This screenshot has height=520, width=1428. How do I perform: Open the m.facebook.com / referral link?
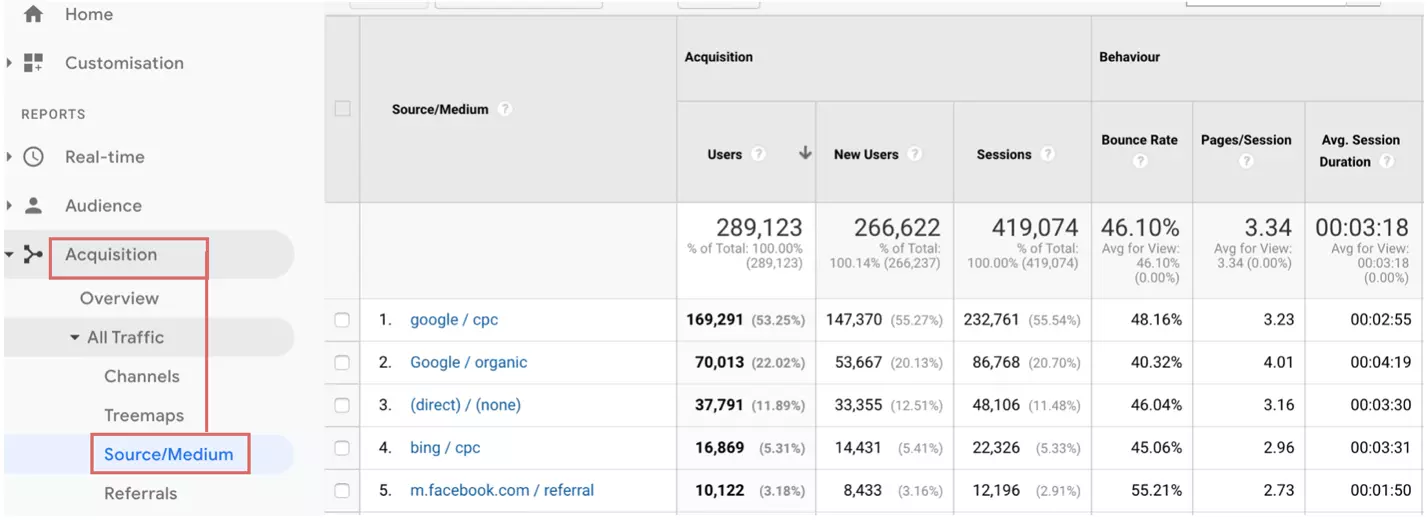click(x=501, y=491)
